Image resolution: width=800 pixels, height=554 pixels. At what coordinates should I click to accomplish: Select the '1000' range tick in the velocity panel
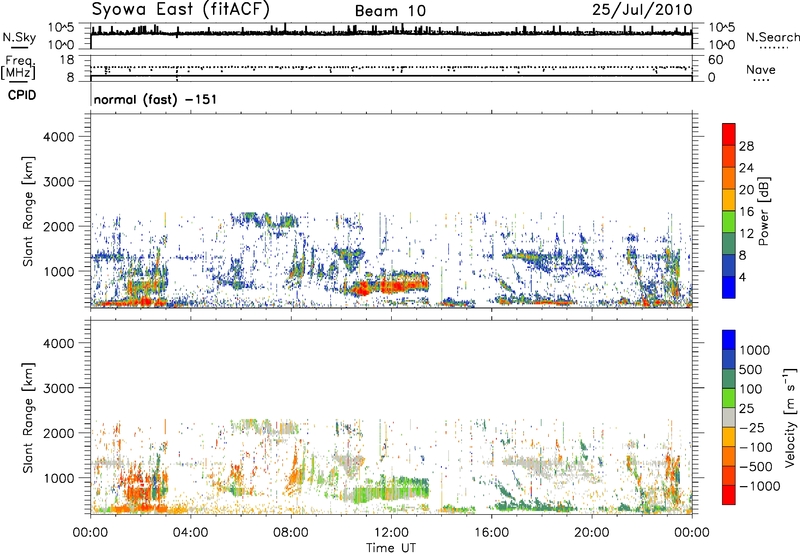[x=58, y=478]
